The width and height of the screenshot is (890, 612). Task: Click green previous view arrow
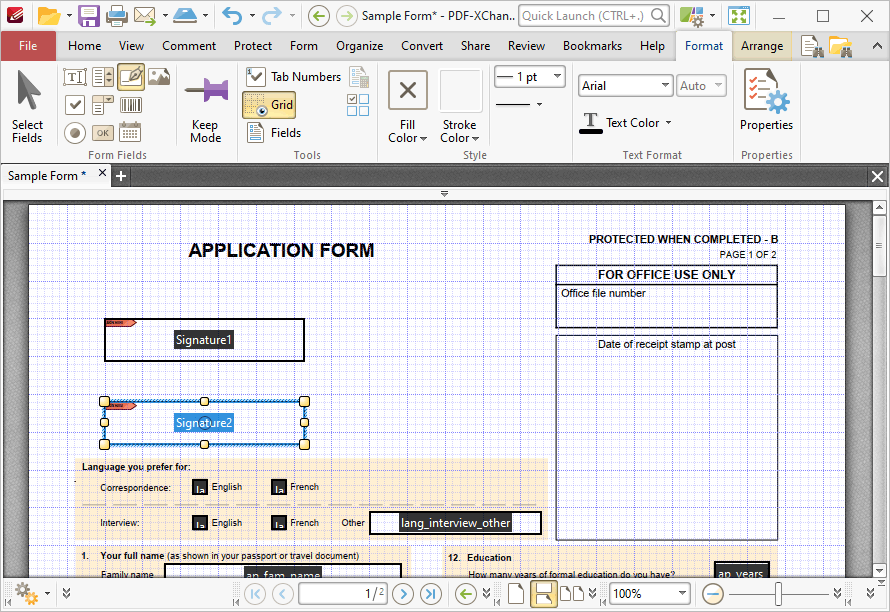click(465, 594)
